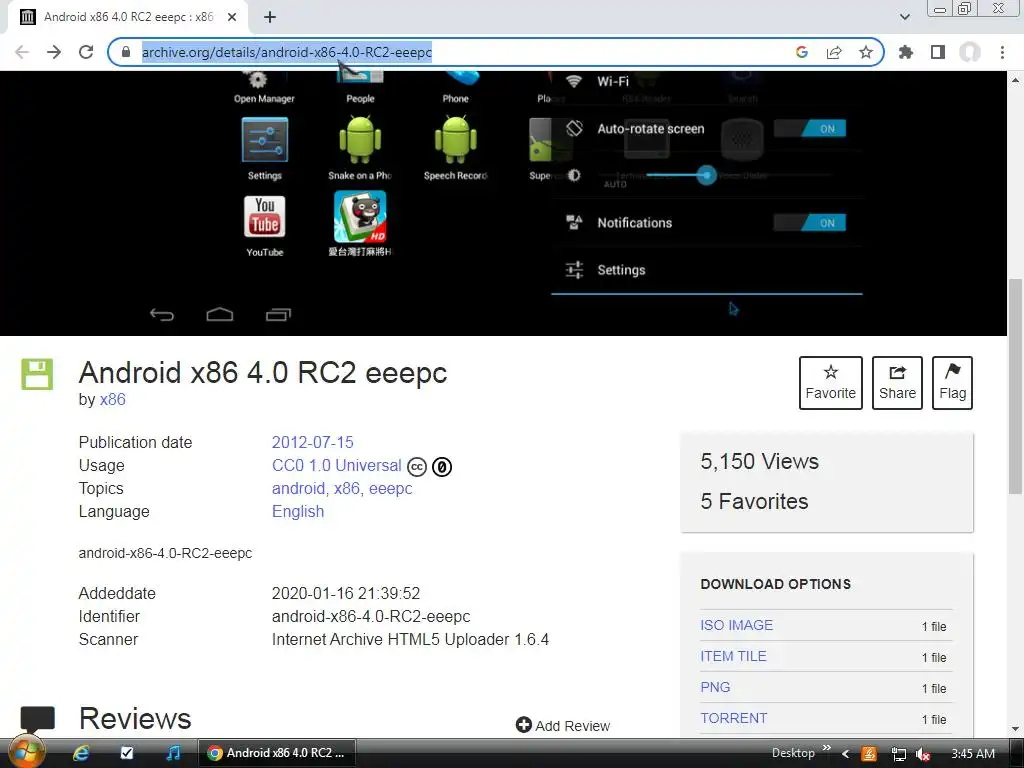Screen dimensions: 1024x768
Task: Expand the Desktop toolbar chevron
Action: [x=827, y=748]
